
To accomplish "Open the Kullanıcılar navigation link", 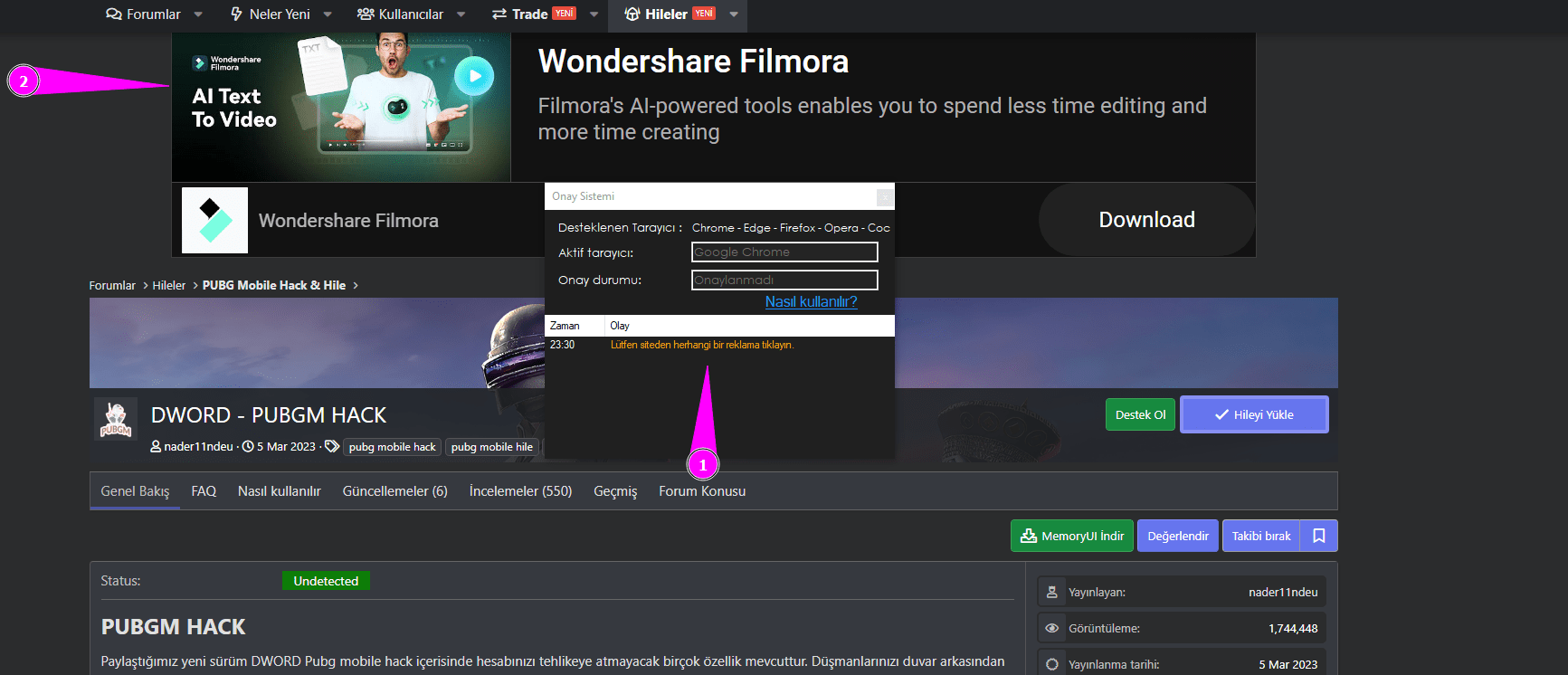I will tap(400, 14).
